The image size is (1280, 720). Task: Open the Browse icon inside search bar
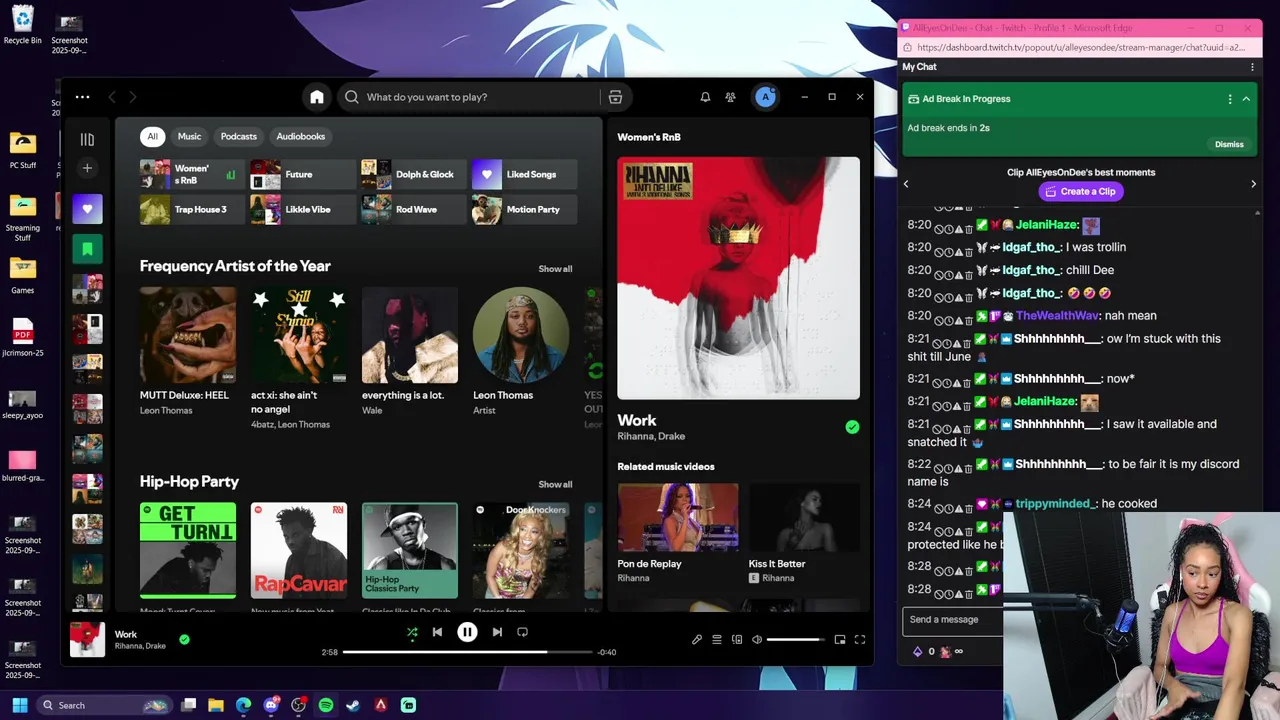click(615, 97)
